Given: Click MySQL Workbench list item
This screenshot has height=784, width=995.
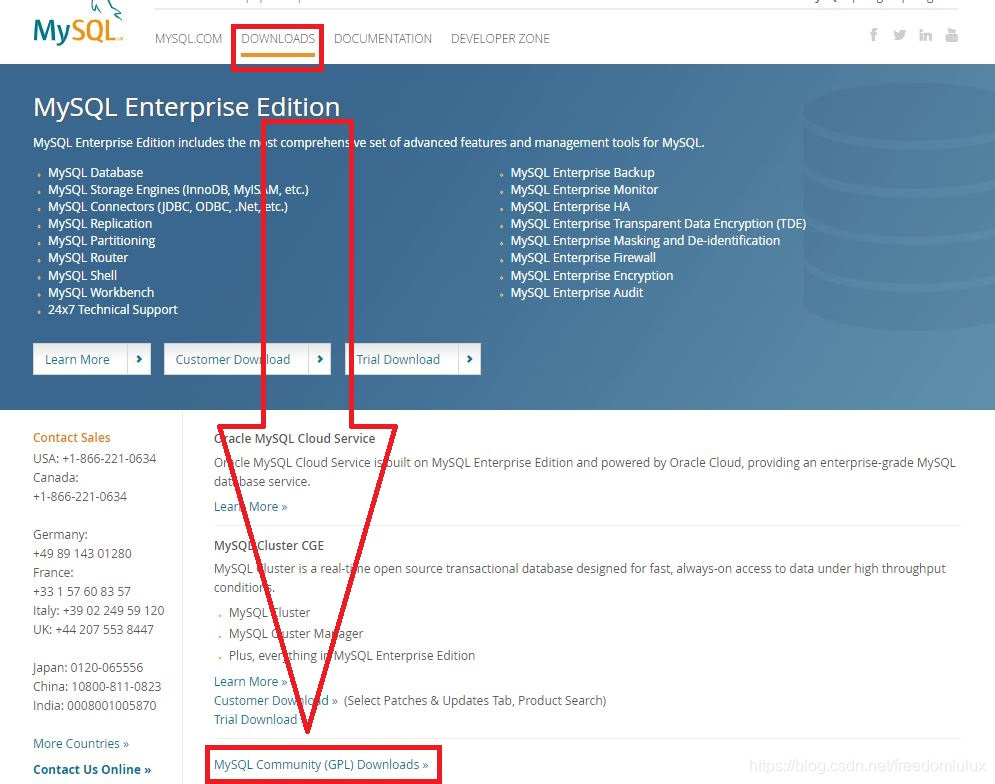Looking at the screenshot, I should [x=101, y=293].
